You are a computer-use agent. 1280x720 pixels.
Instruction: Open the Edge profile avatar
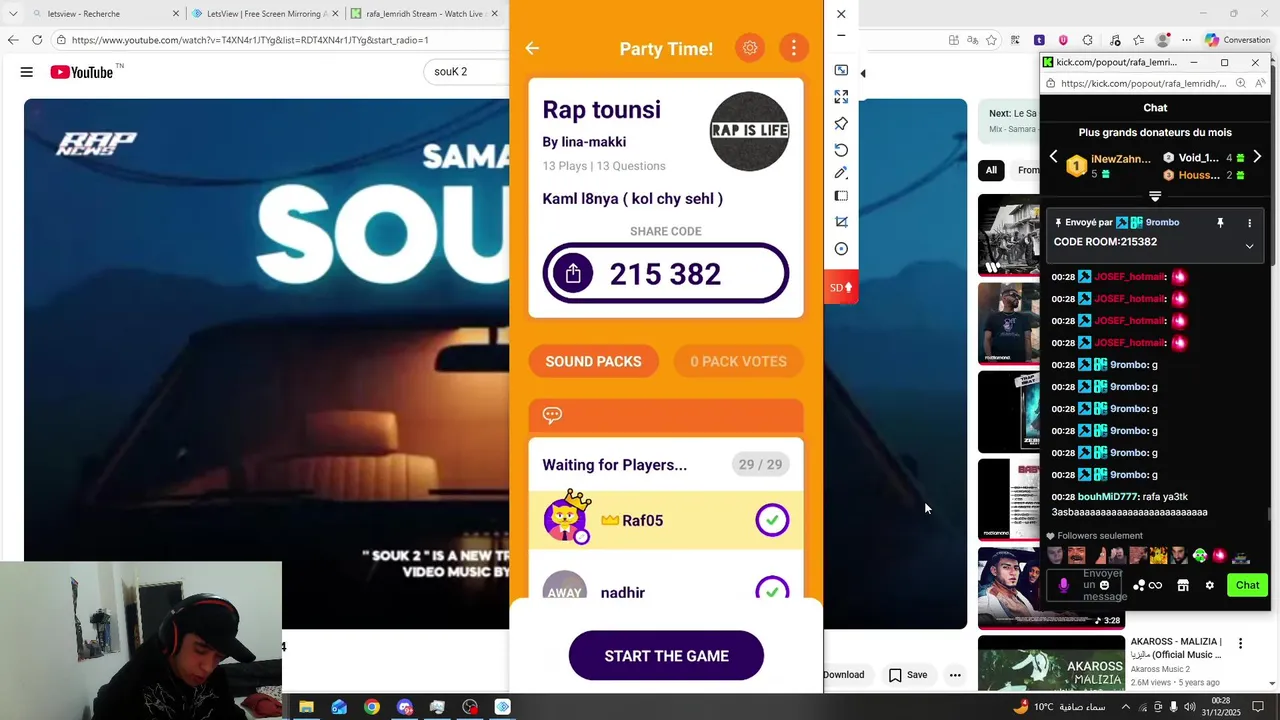tap(1162, 40)
